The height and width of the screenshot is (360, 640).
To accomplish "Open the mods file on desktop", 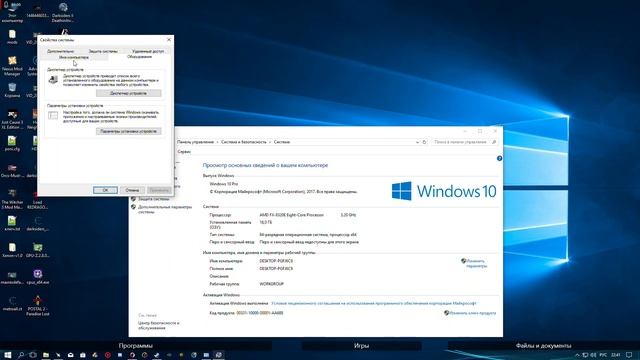I will click(12, 37).
